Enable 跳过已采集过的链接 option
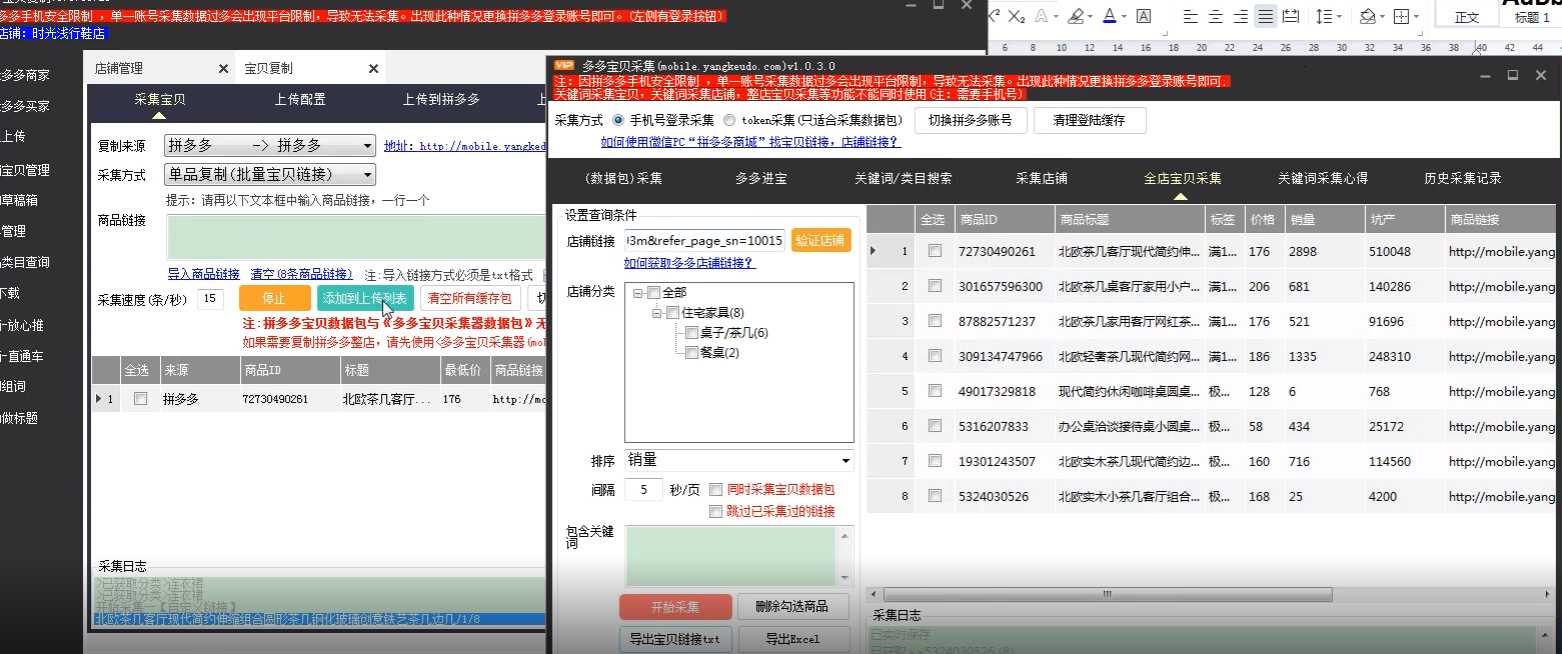This screenshot has width=1562, height=654. (715, 511)
